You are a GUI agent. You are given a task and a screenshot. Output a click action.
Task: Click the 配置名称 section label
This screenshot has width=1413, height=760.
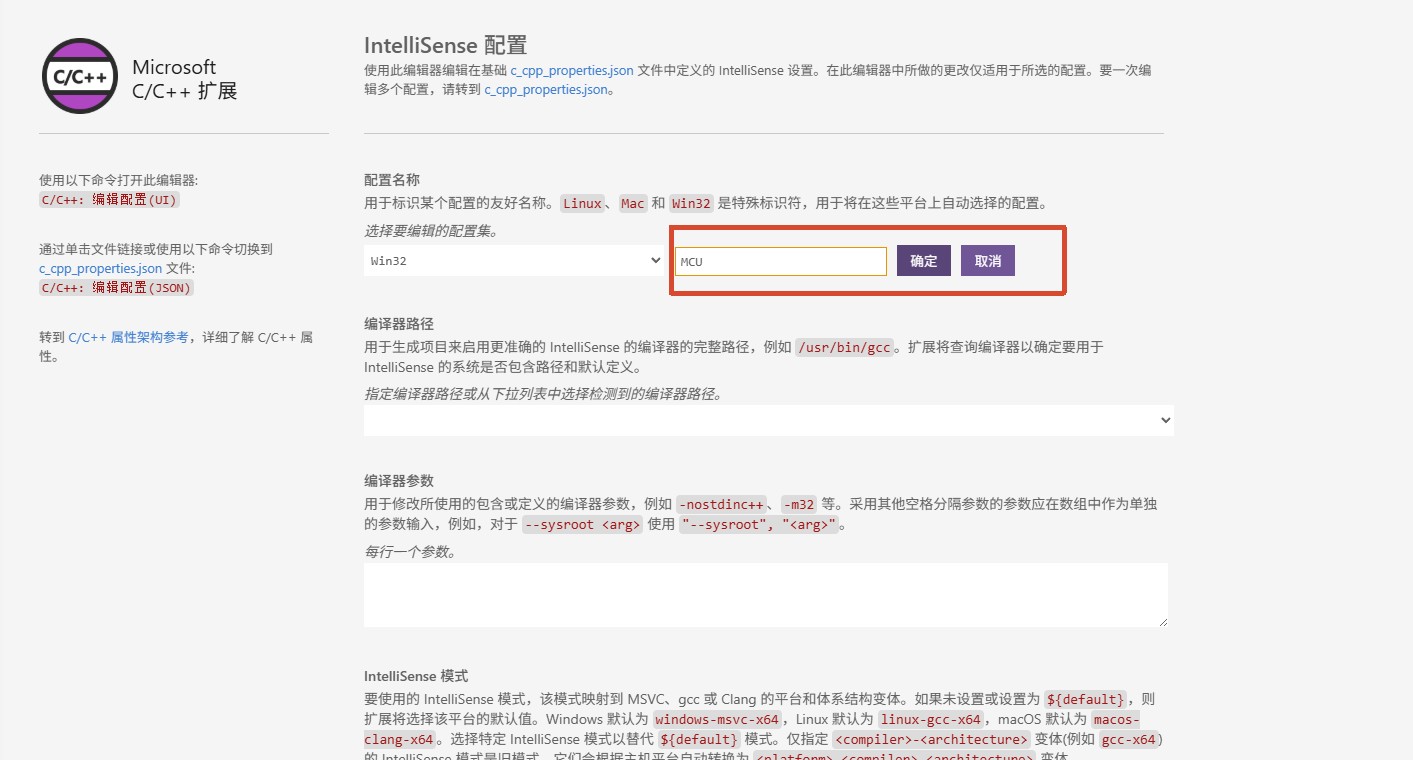(x=392, y=180)
